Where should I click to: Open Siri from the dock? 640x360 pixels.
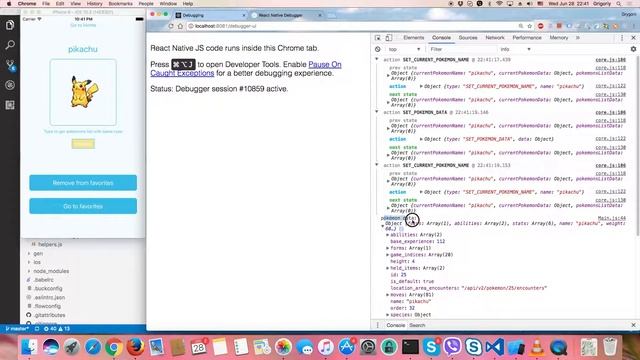(x=51, y=347)
